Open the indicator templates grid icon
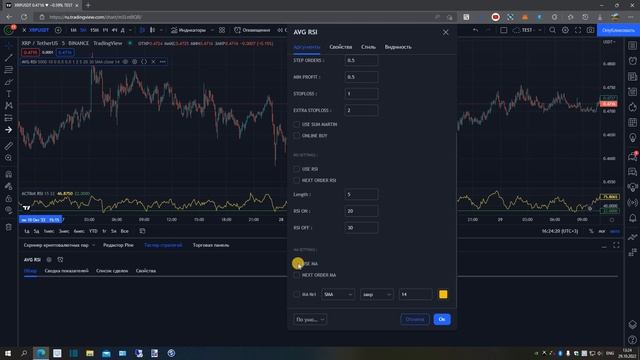The width and height of the screenshot is (640, 360). tap(222, 30)
